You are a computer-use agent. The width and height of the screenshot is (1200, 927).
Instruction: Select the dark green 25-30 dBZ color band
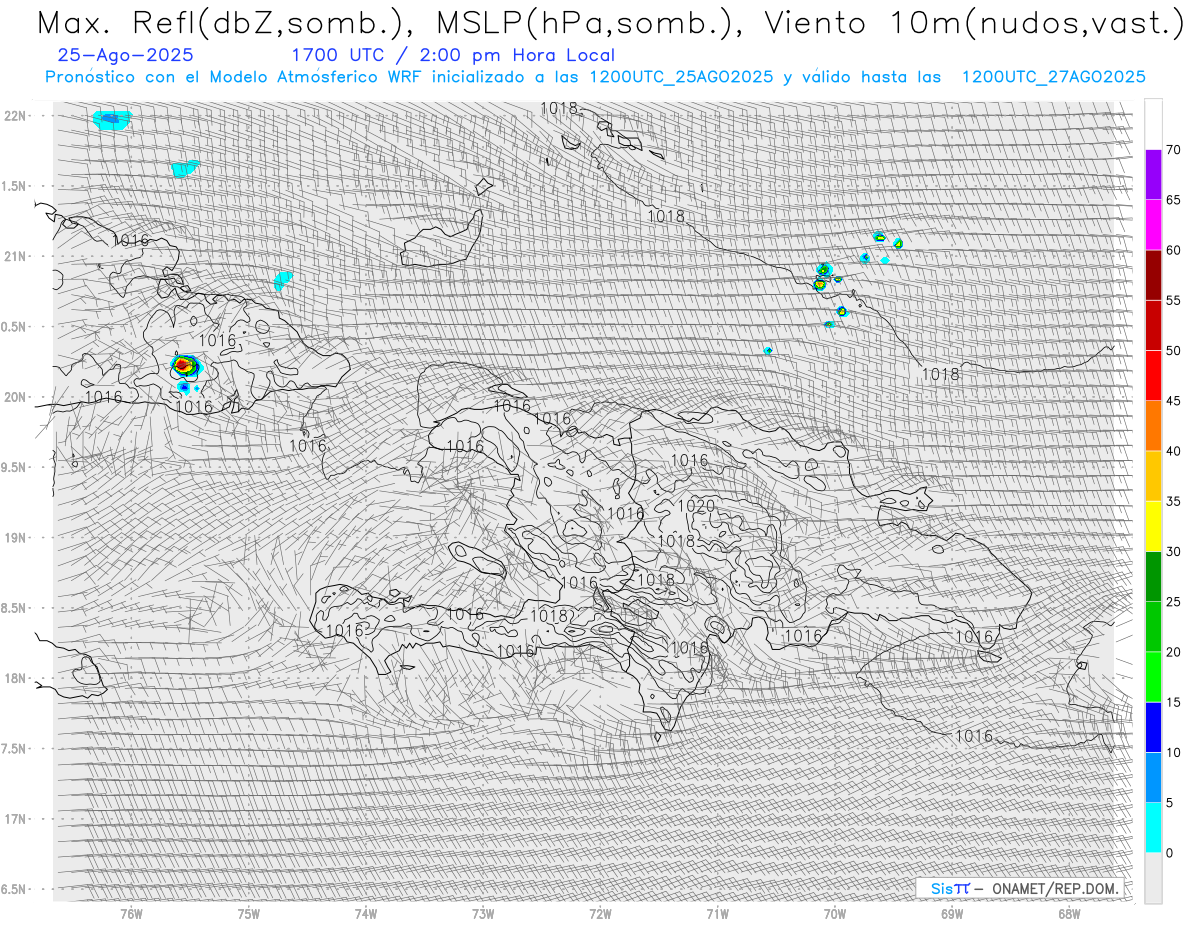coord(1153,576)
